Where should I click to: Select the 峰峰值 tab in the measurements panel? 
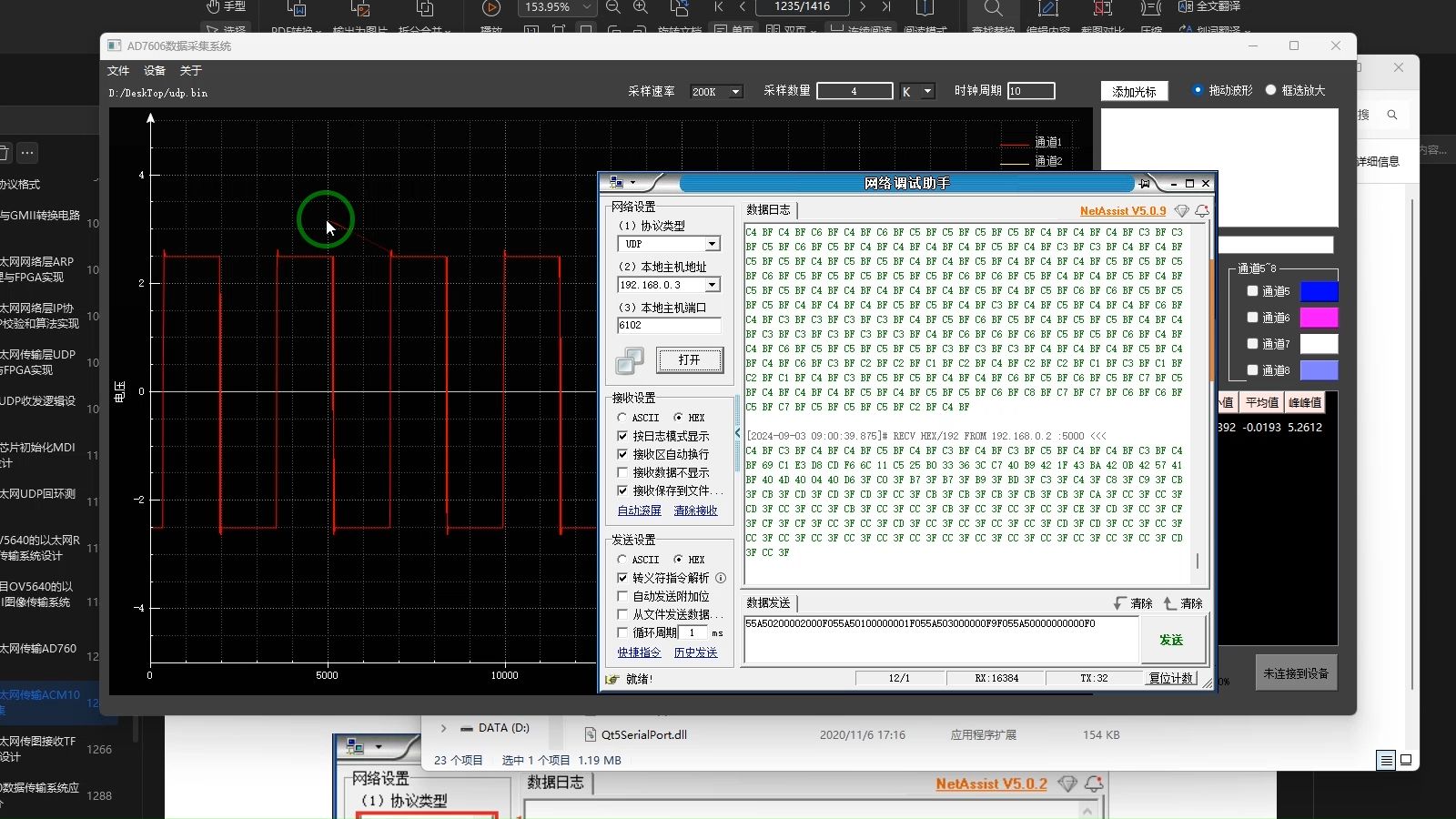(1305, 402)
